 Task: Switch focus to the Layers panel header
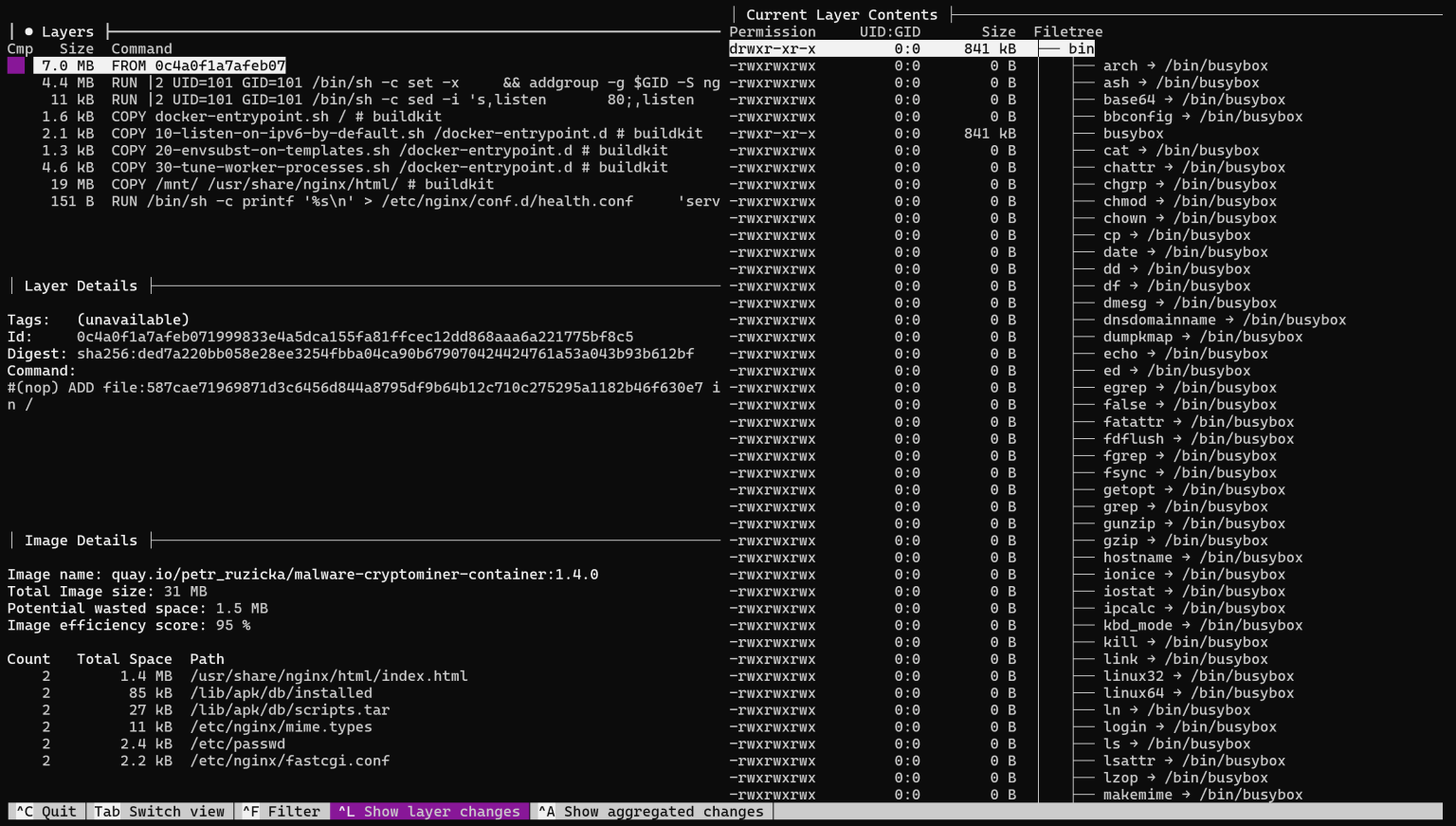coord(65,30)
